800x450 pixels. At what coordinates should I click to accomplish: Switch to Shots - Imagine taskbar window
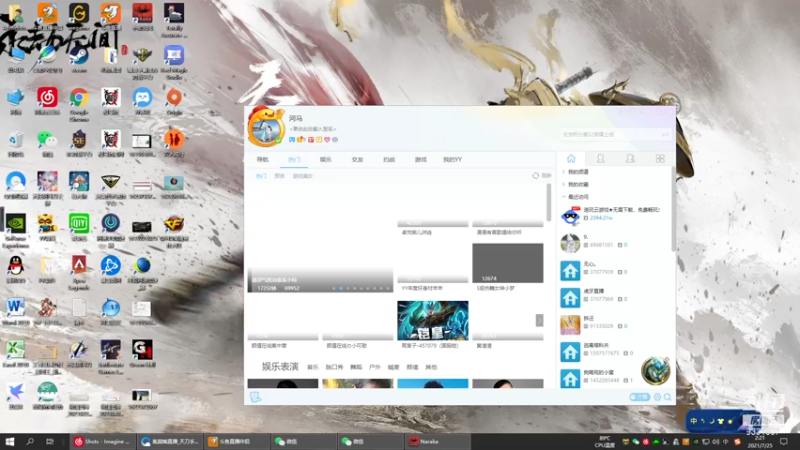tap(102, 441)
